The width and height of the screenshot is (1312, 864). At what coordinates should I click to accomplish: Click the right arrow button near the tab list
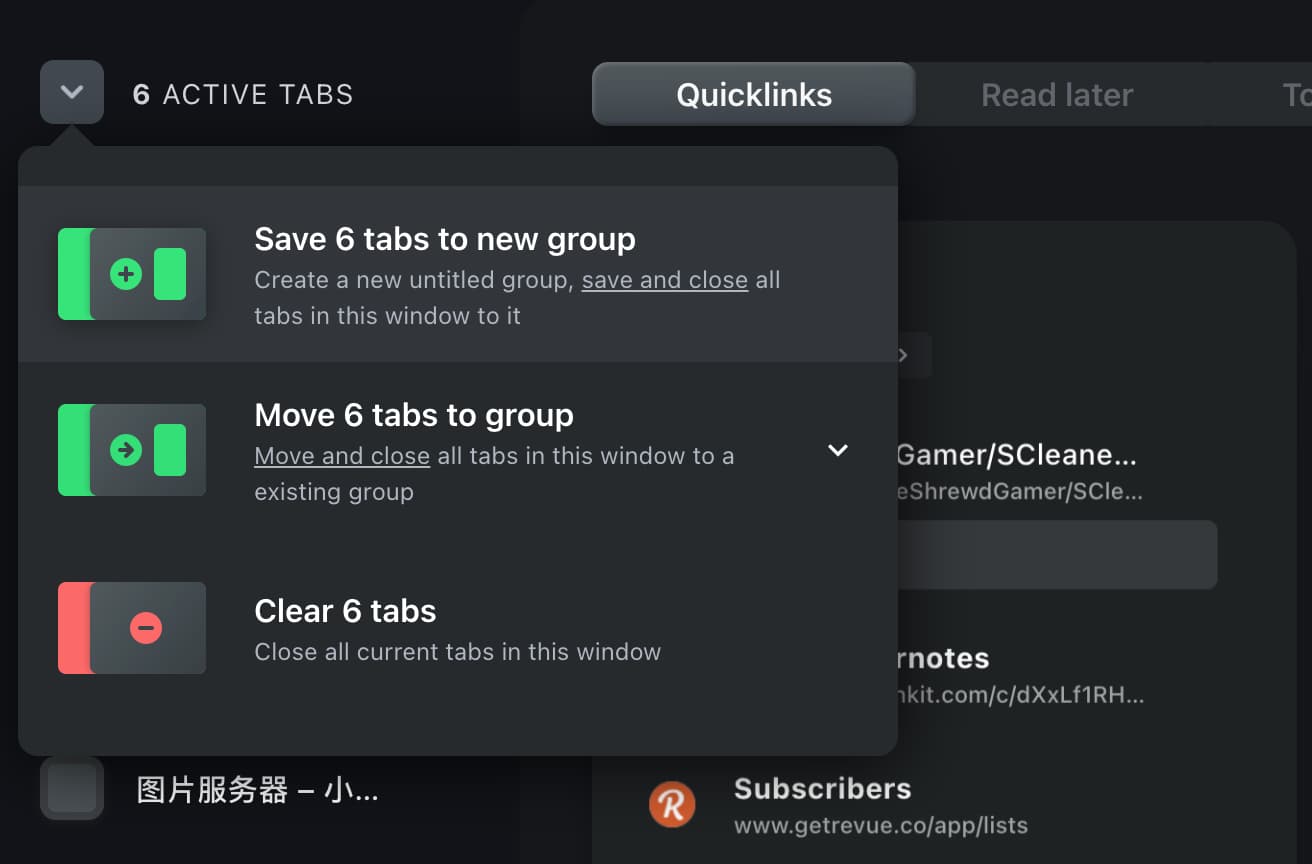click(x=905, y=355)
